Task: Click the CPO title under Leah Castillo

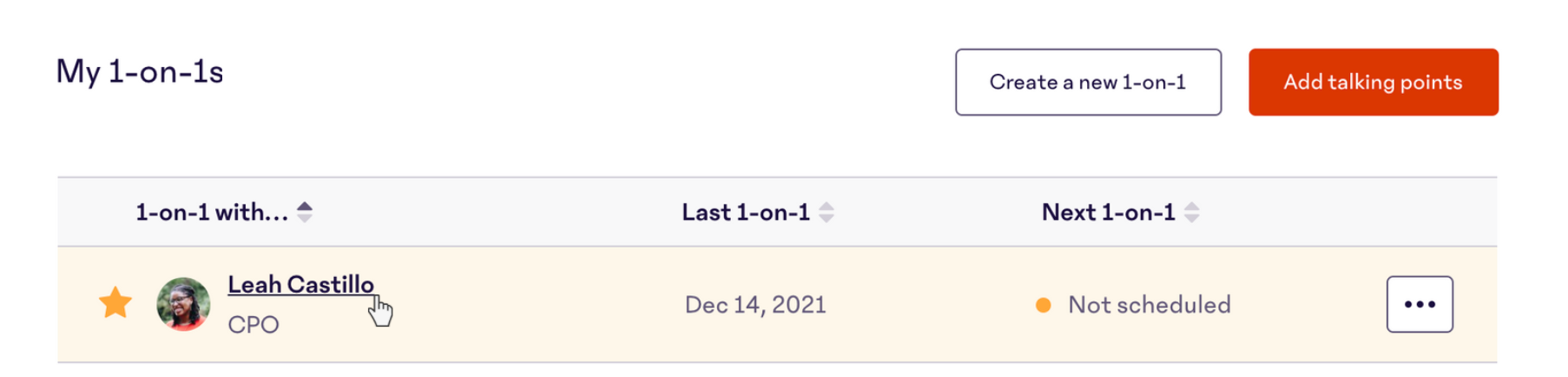Action: tap(254, 325)
